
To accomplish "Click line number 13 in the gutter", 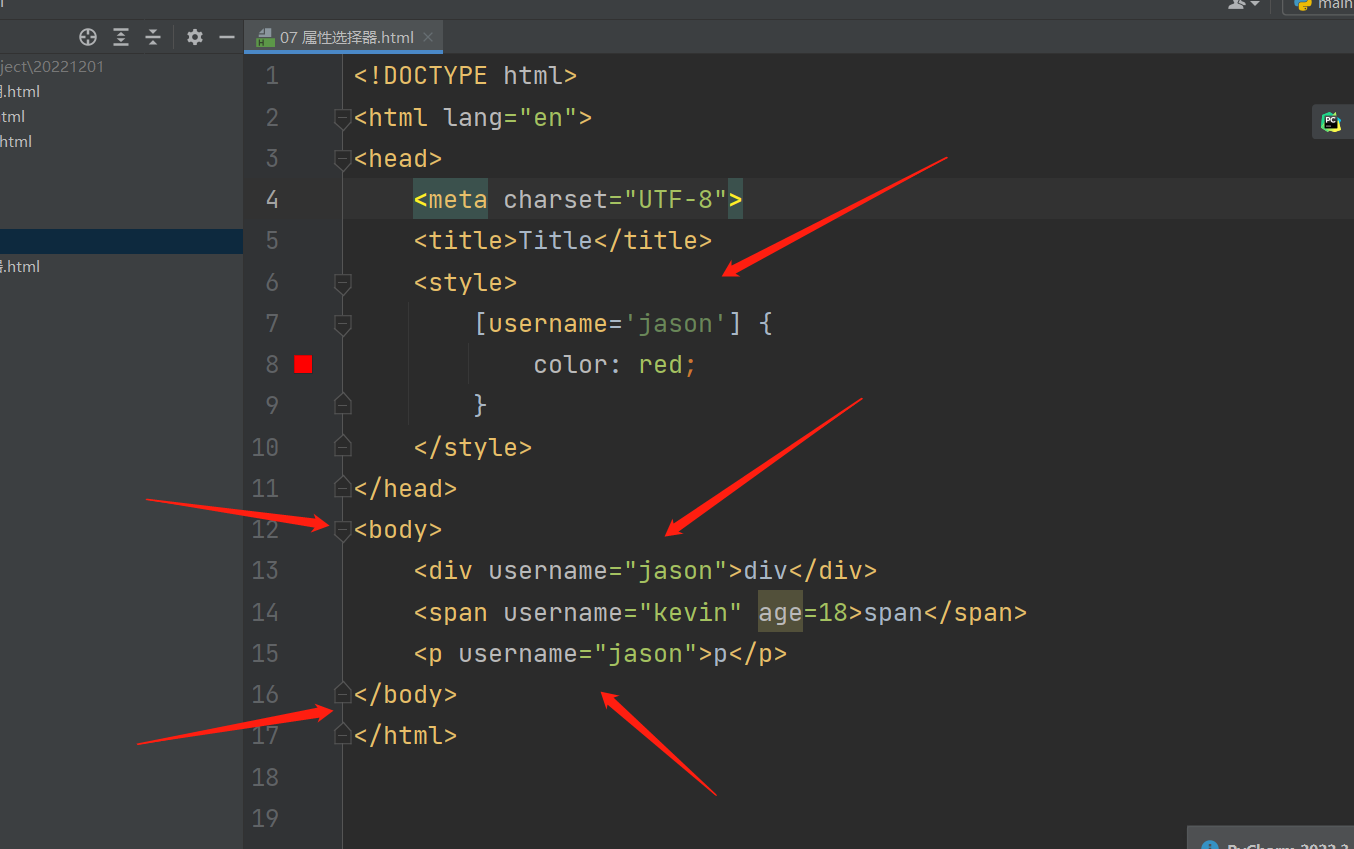I will click(x=265, y=570).
